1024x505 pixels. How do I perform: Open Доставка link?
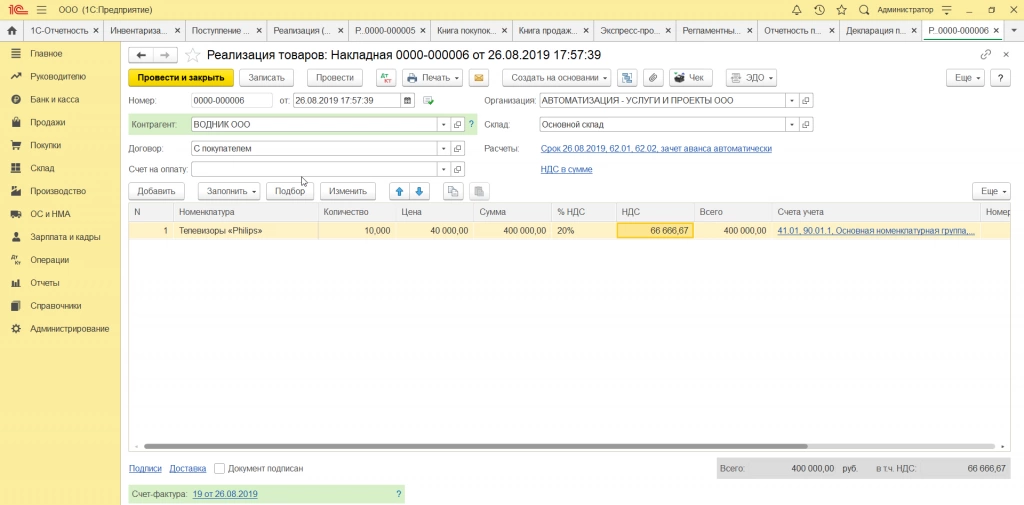(x=187, y=468)
